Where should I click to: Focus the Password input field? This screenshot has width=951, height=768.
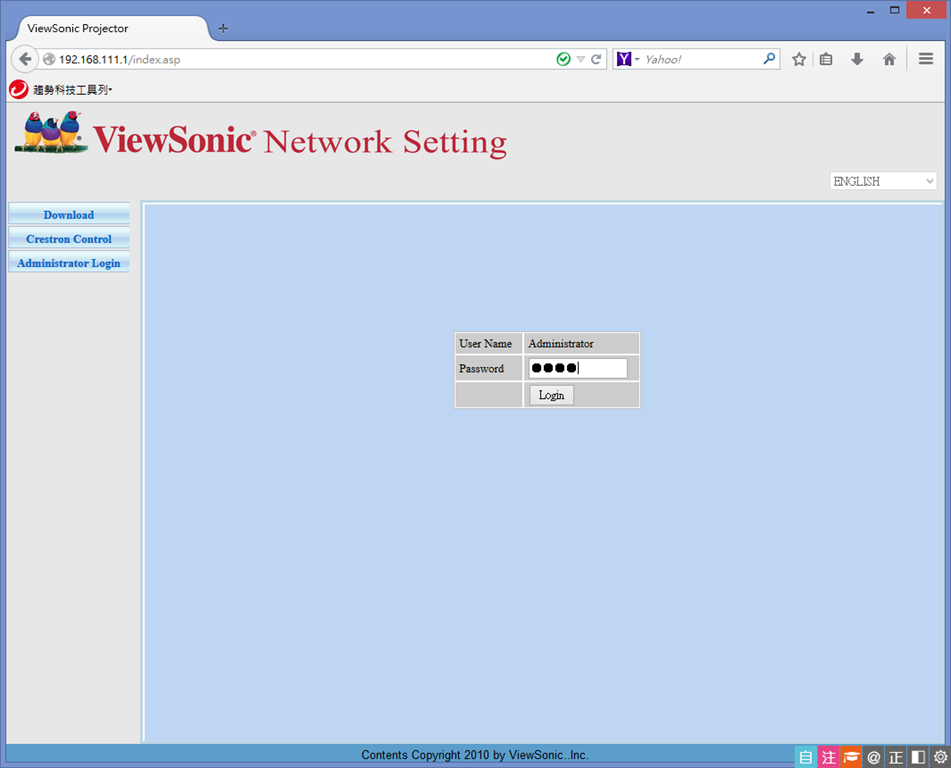(578, 368)
